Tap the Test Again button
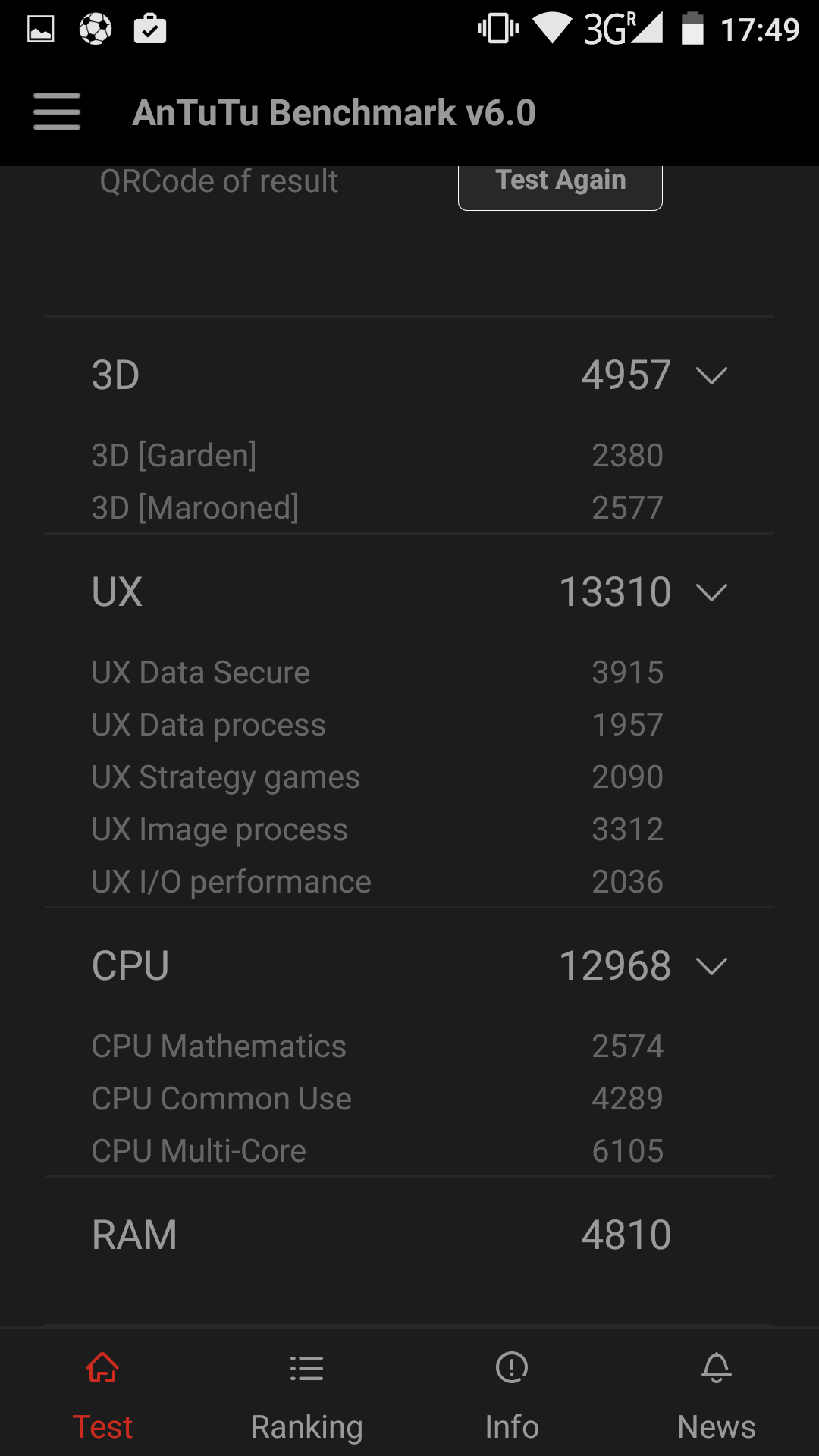The height and width of the screenshot is (1456, 819). 560,184
